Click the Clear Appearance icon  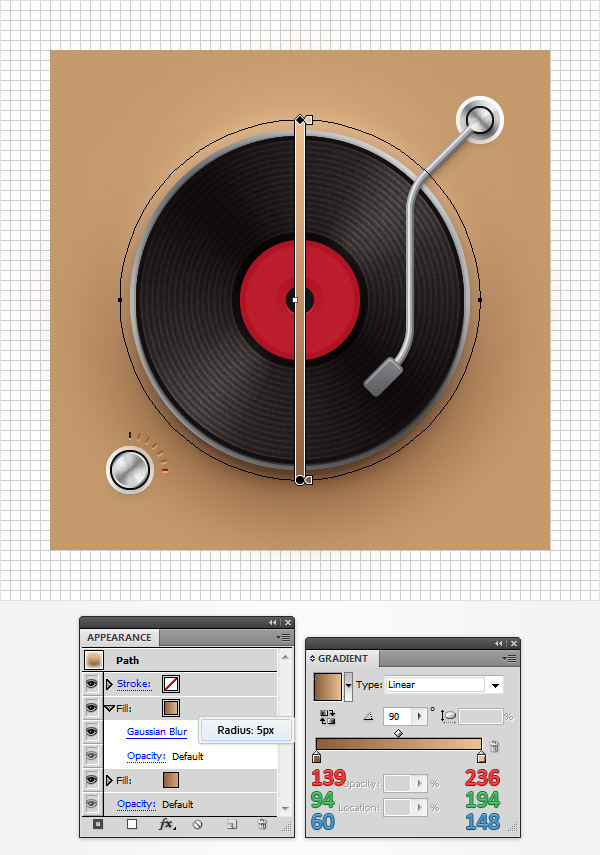pyautogui.click(x=197, y=824)
